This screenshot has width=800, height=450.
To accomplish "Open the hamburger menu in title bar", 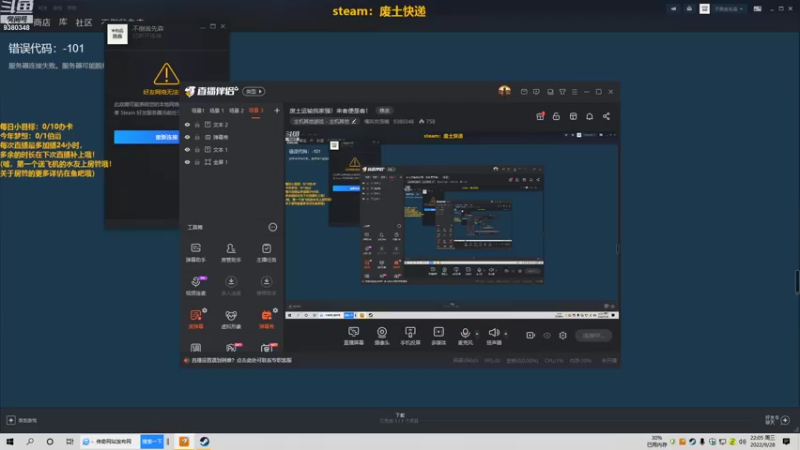I will 574,92.
